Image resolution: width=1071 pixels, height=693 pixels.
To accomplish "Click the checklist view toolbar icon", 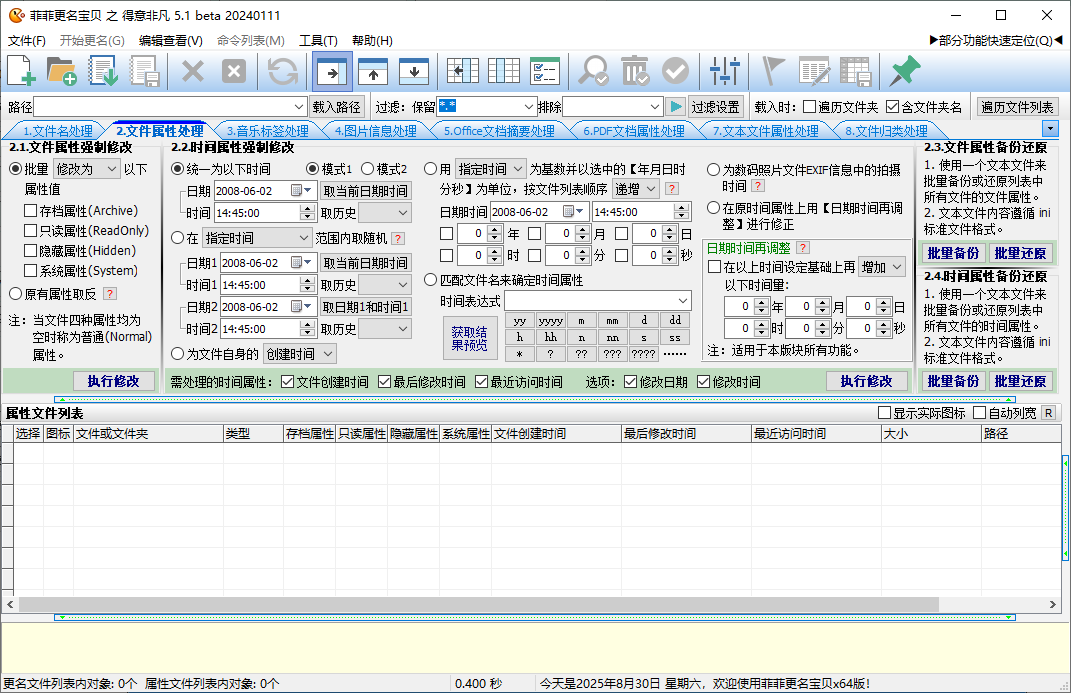I will click(x=544, y=71).
